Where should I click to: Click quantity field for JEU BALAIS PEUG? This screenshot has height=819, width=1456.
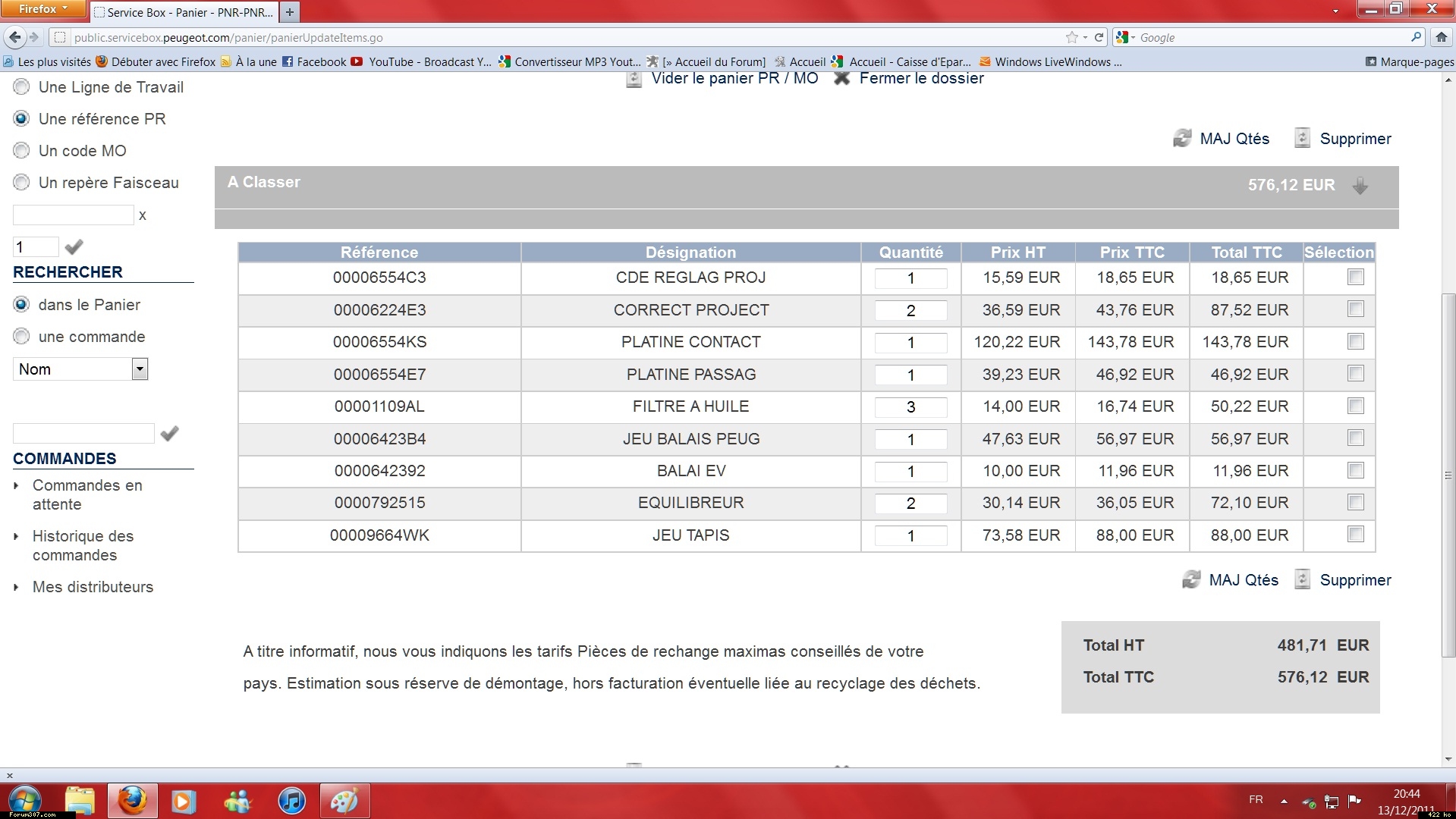tap(910, 439)
